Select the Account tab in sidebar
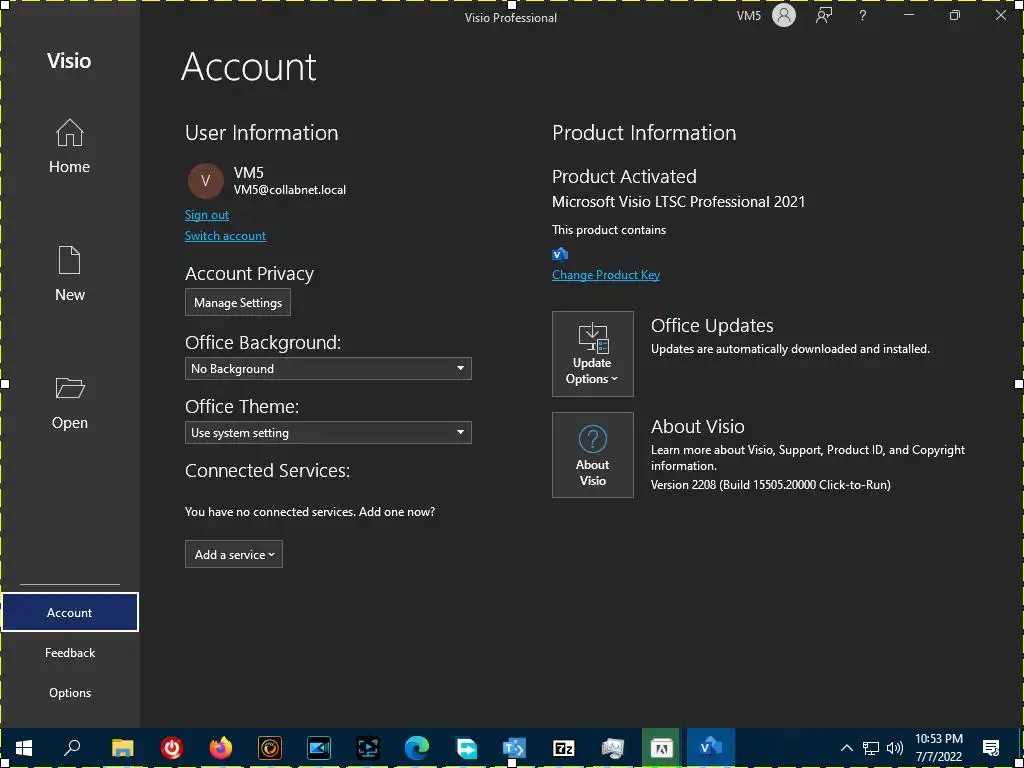This screenshot has height=768, width=1024. pos(70,612)
